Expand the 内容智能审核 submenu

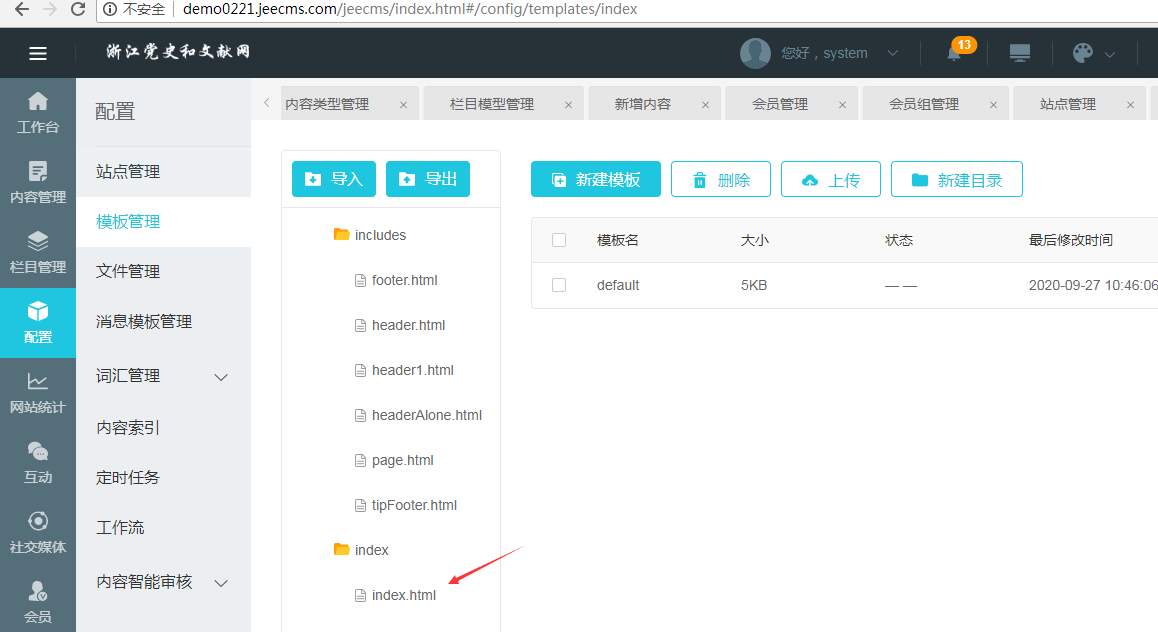click(222, 583)
